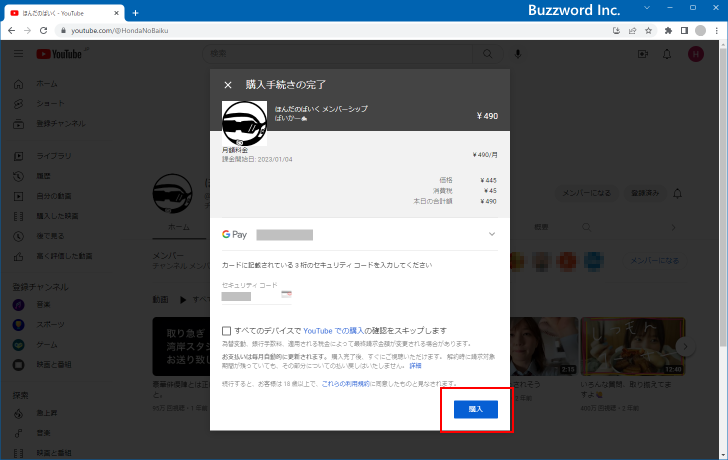
Task: Open the Chrome tab search chevron
Action: 647,8
